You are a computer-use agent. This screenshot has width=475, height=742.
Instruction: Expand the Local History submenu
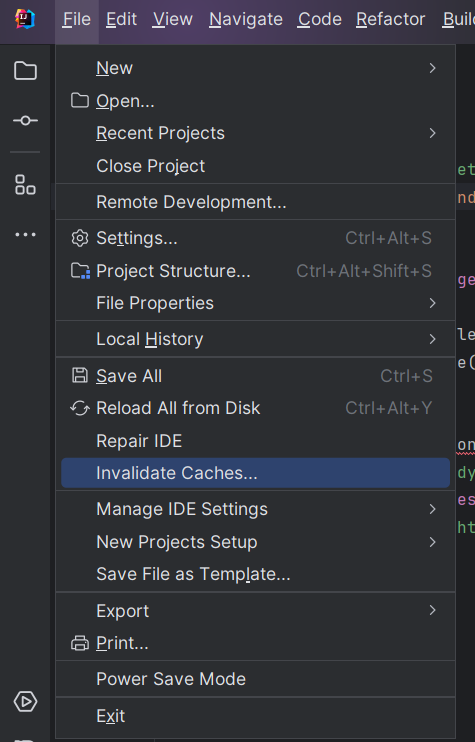[255, 339]
